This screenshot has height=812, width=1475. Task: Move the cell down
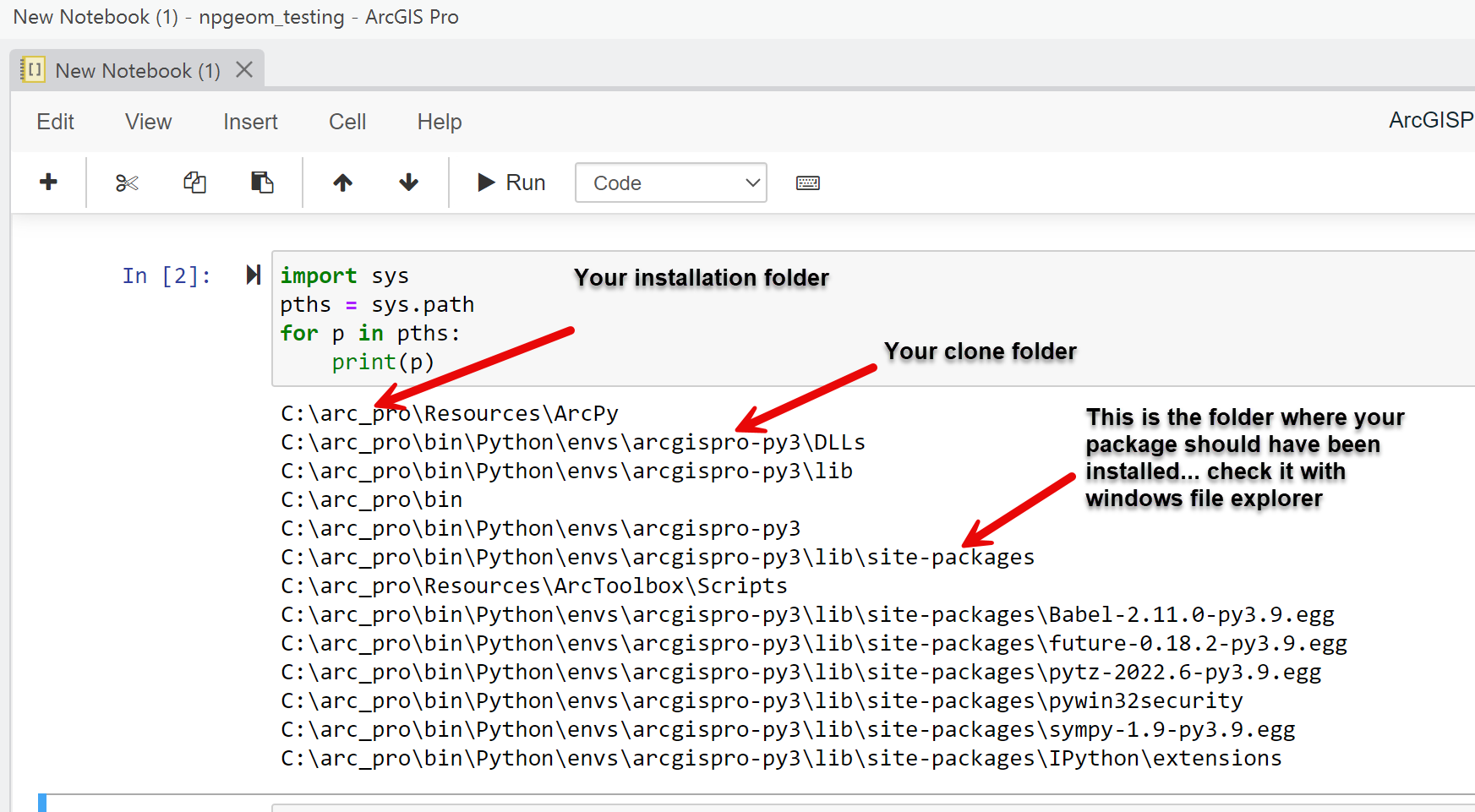coord(407,182)
